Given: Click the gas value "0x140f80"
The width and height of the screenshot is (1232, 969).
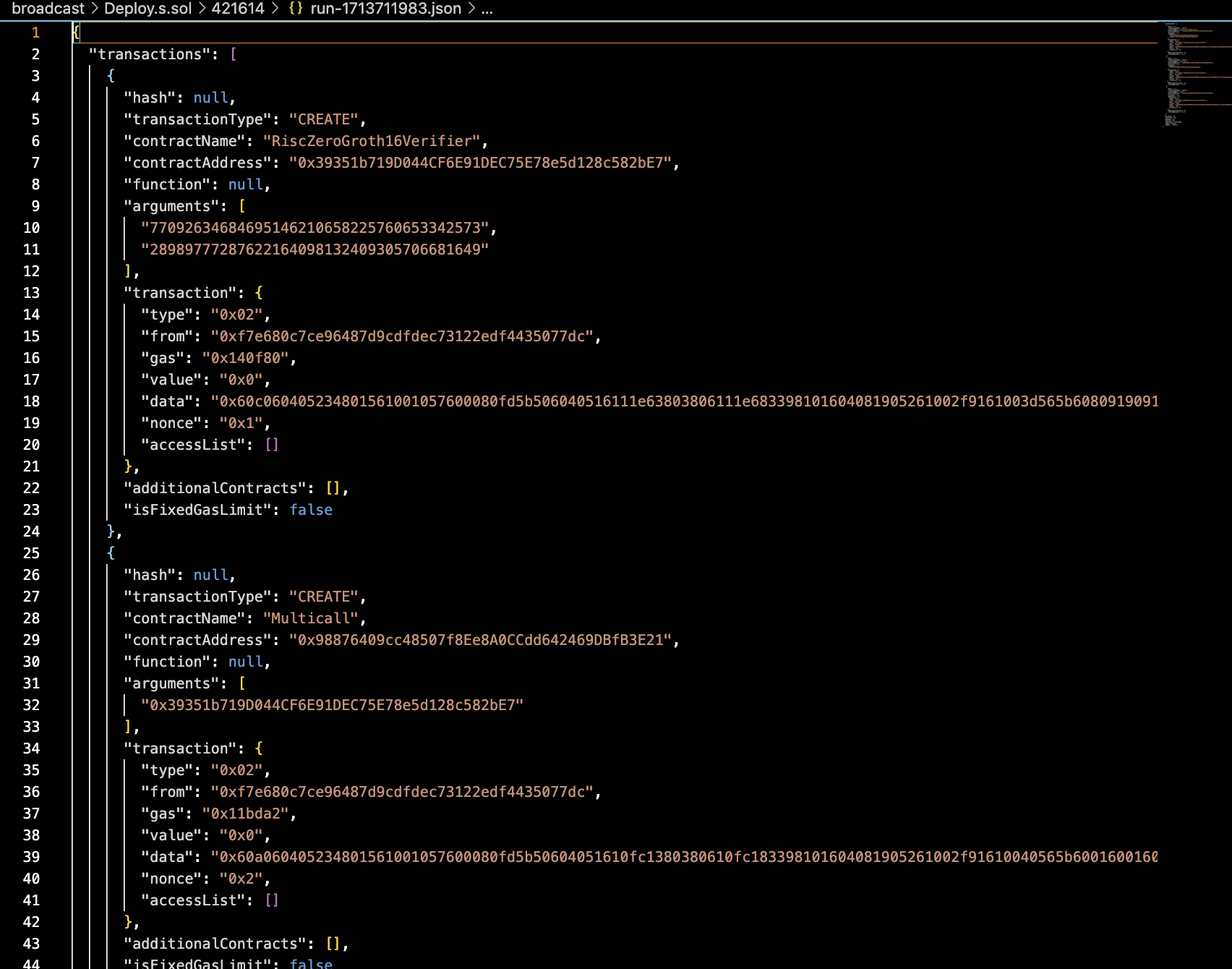Looking at the screenshot, I should pyautogui.click(x=246, y=358).
